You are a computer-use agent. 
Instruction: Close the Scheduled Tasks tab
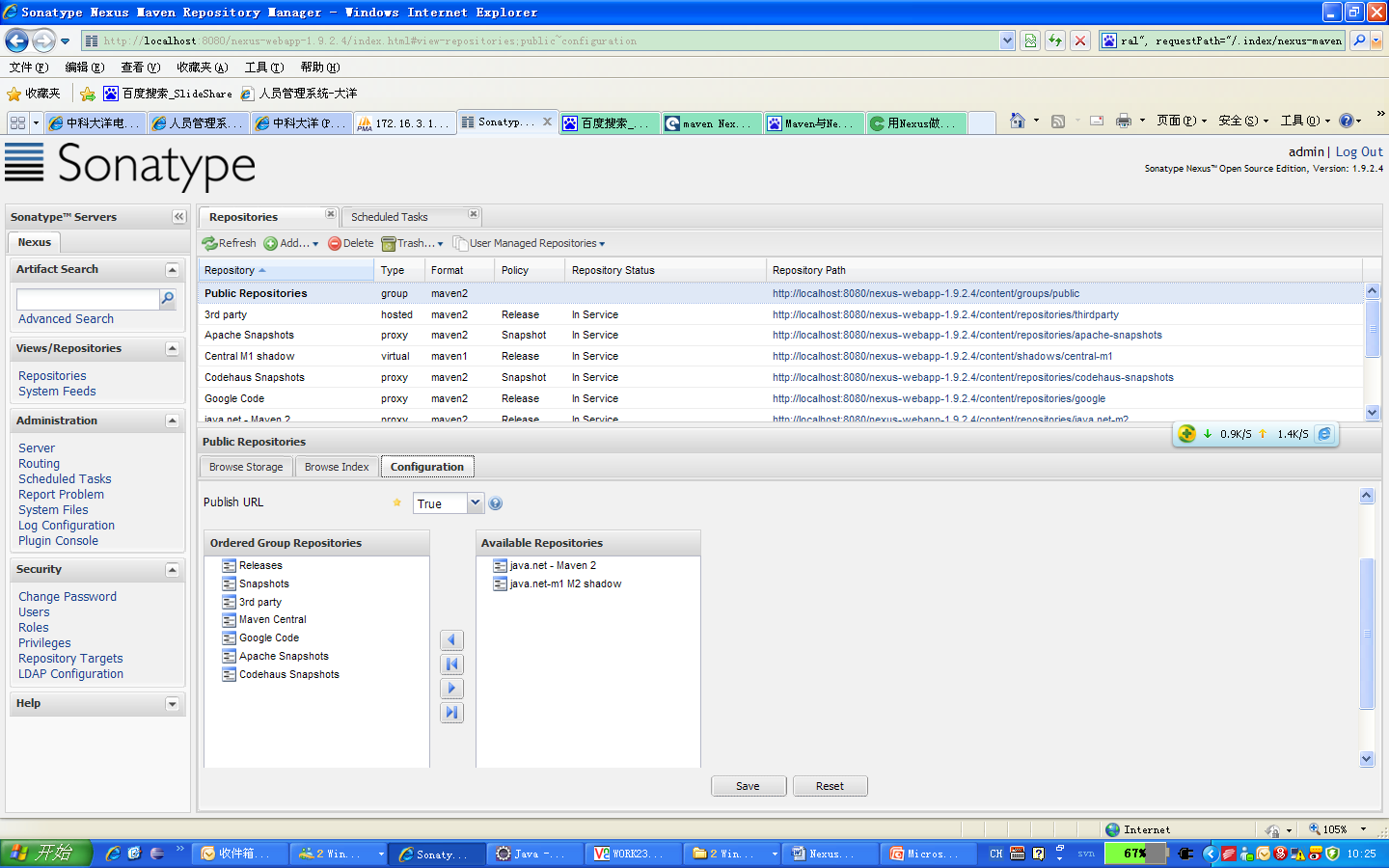coord(473,214)
